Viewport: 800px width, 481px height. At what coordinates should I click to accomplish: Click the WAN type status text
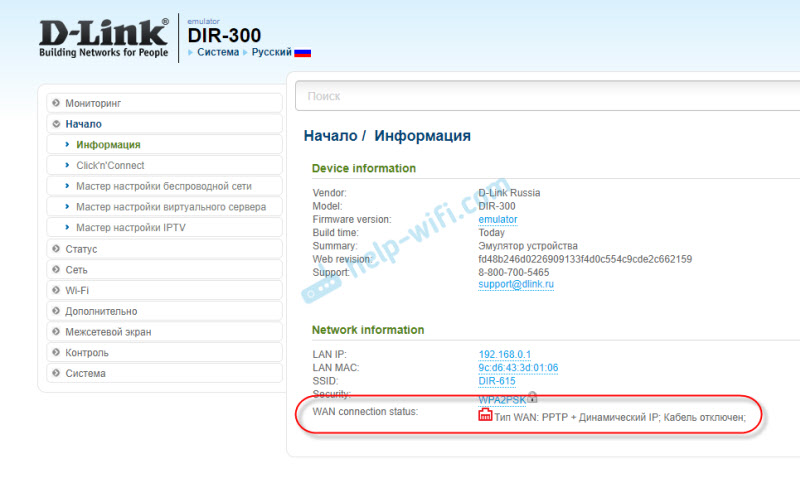click(x=620, y=418)
